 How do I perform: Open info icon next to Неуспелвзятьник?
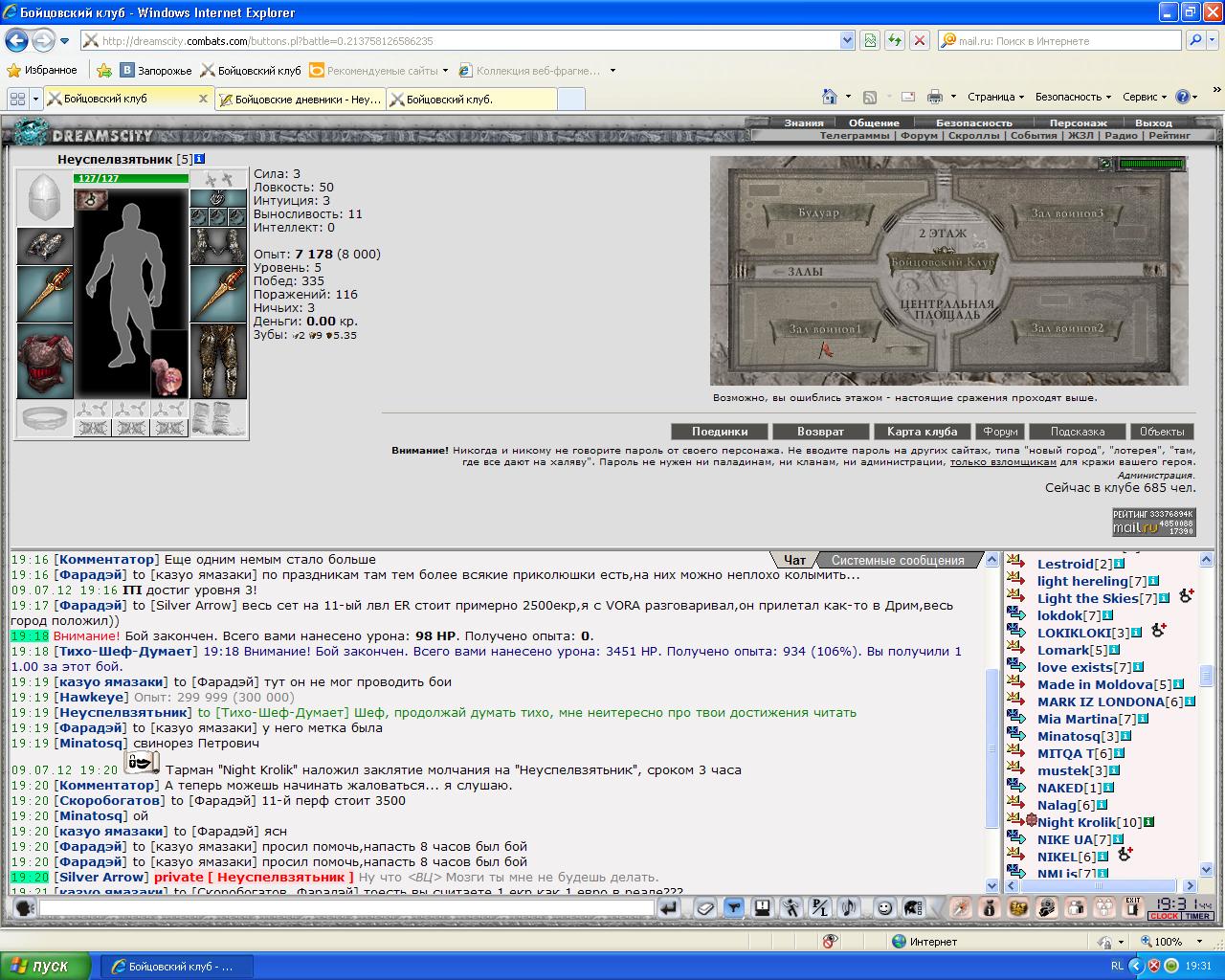point(199,159)
